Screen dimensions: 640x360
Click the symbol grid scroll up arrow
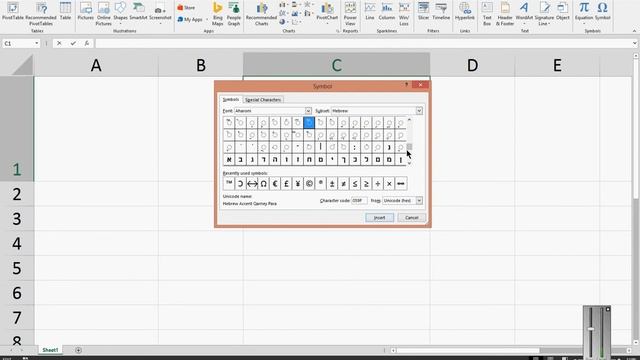click(x=409, y=120)
